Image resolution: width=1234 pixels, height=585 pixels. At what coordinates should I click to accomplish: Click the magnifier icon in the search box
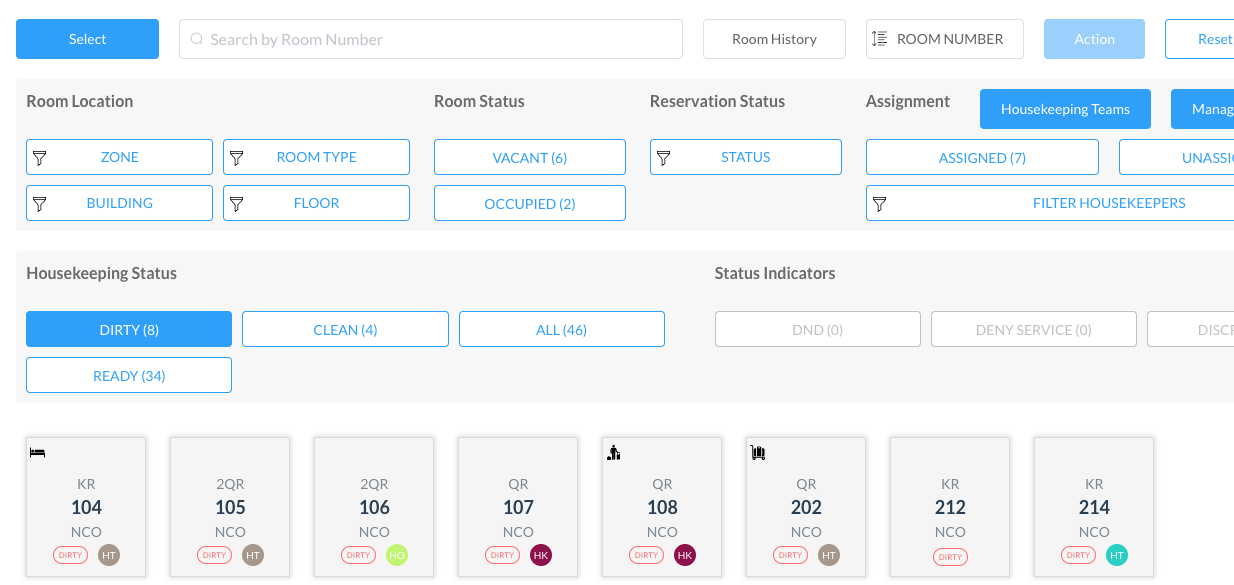[x=197, y=40]
